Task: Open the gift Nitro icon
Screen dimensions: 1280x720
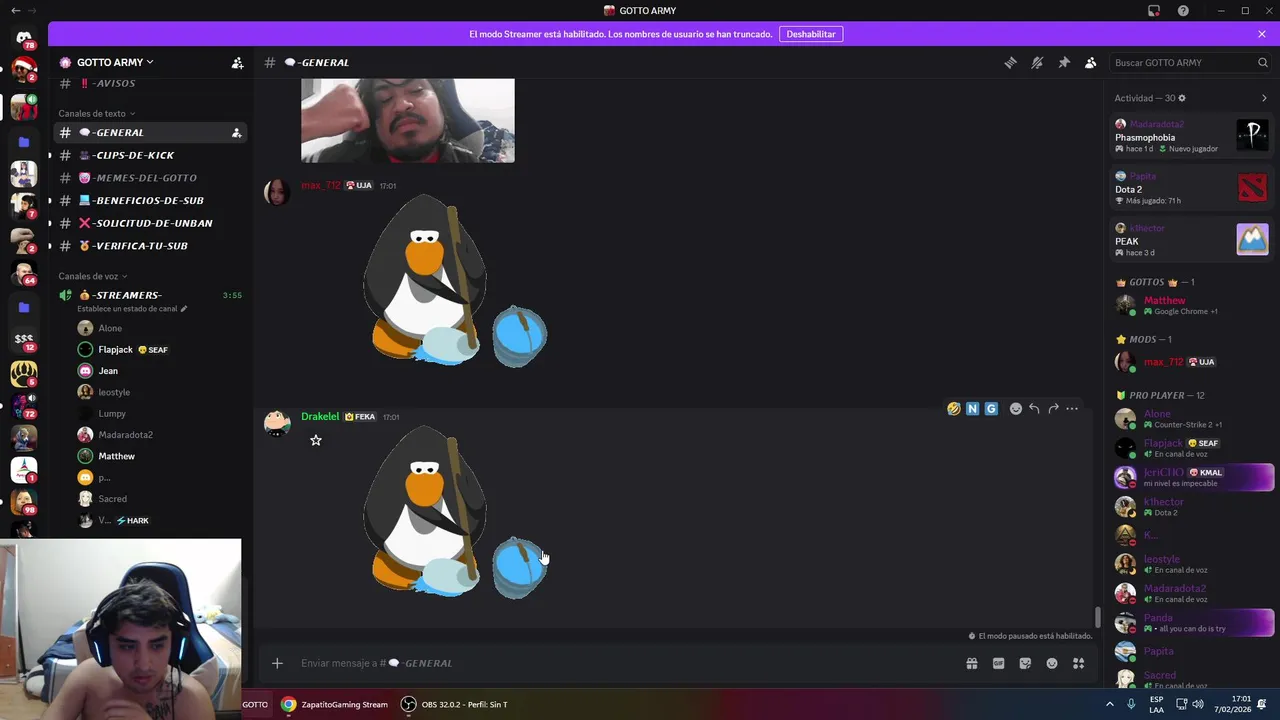Action: click(x=971, y=663)
